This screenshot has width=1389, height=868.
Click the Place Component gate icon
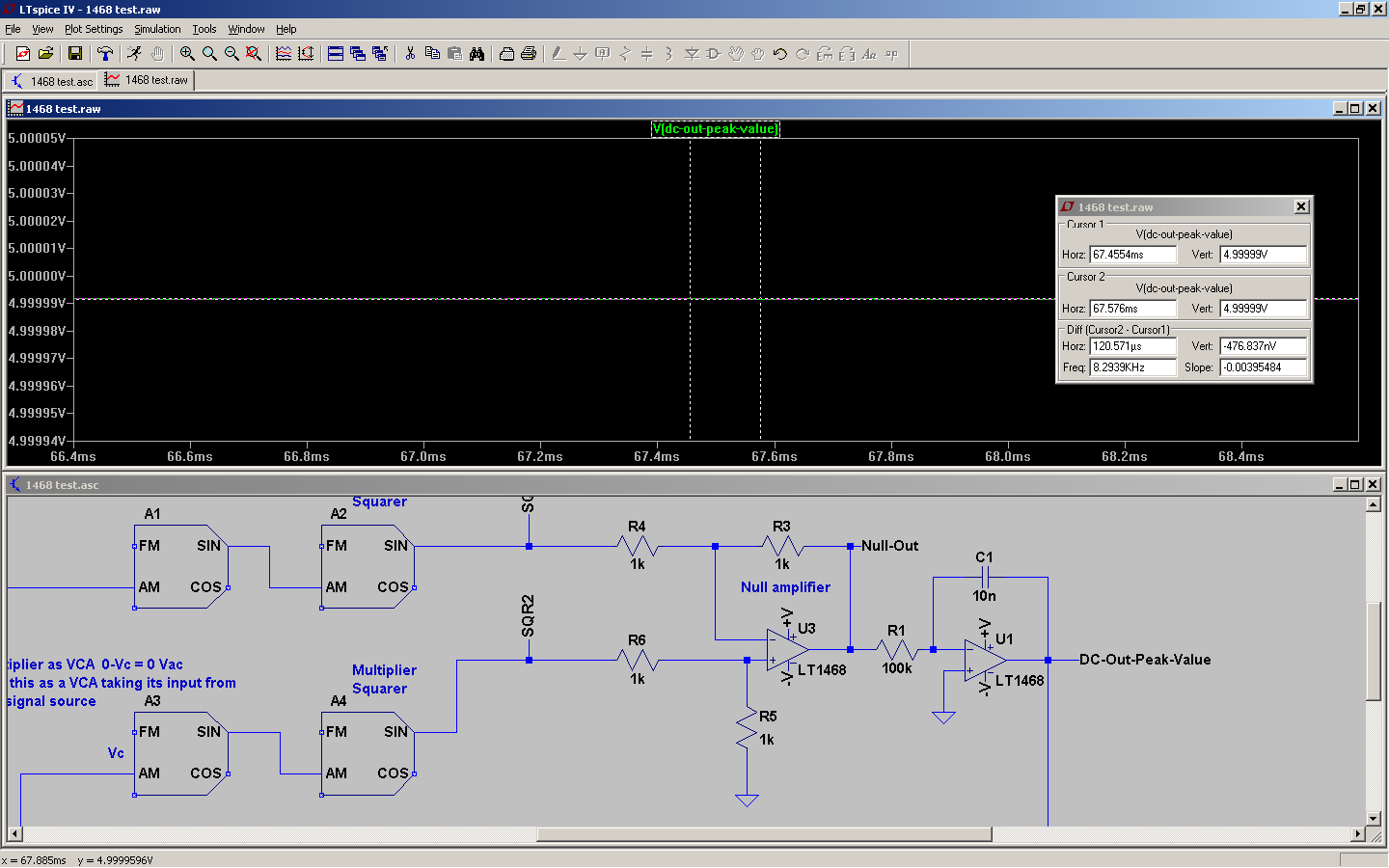(x=714, y=54)
